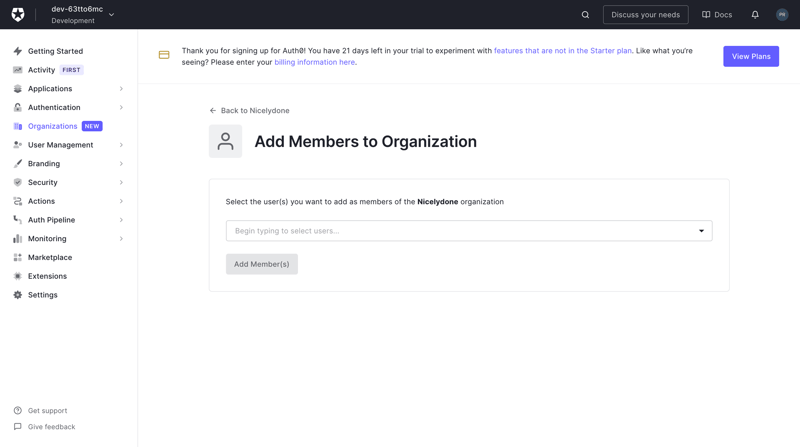Click the Organizations icon in sidebar

18,126
